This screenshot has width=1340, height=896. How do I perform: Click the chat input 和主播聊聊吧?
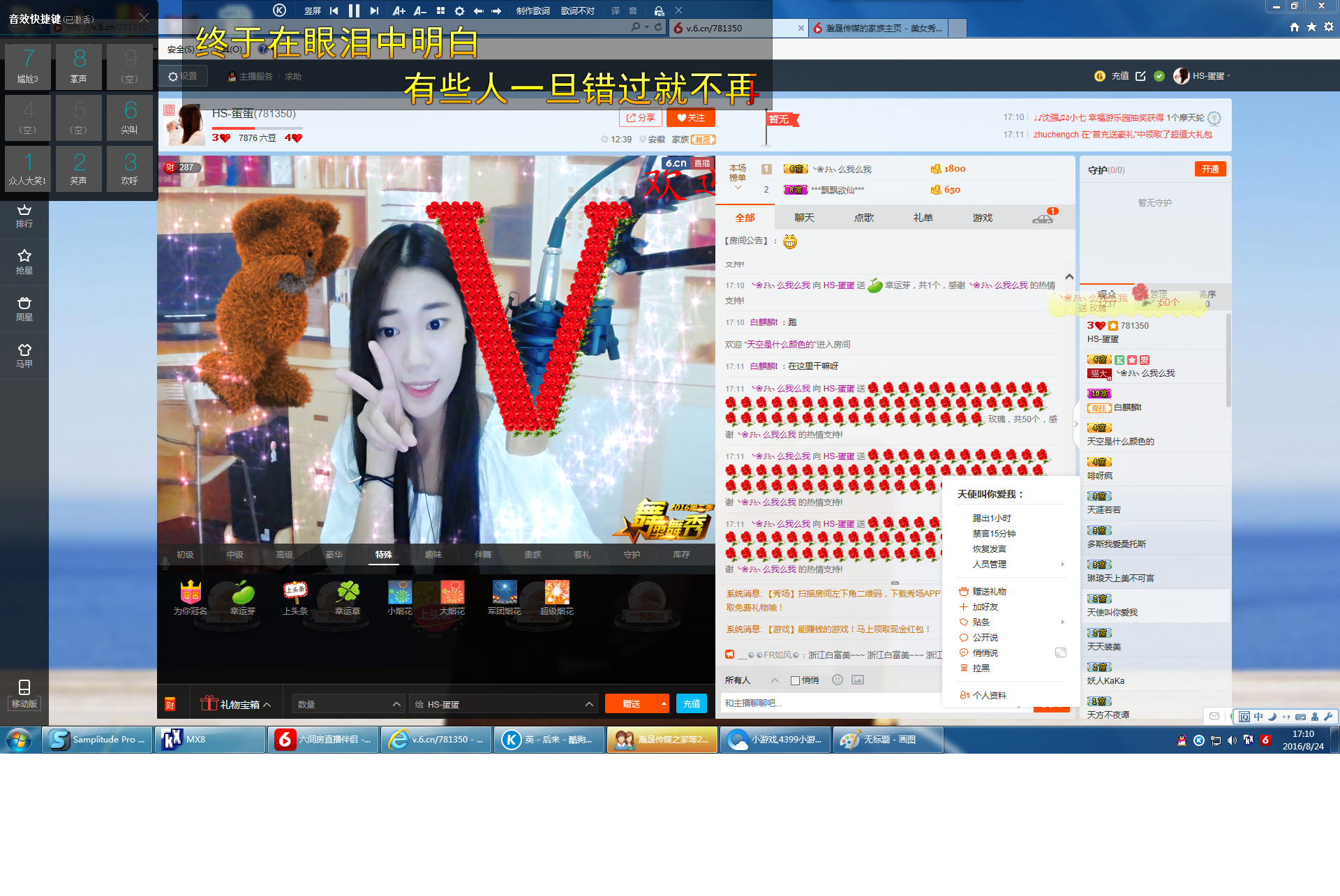[x=831, y=703]
